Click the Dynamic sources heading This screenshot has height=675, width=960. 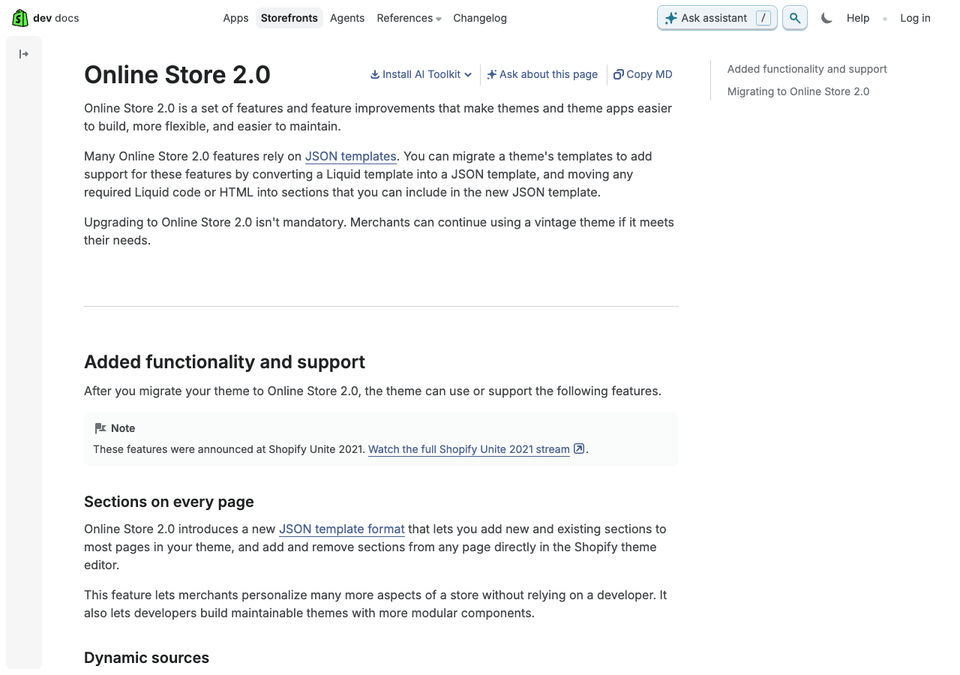point(146,658)
